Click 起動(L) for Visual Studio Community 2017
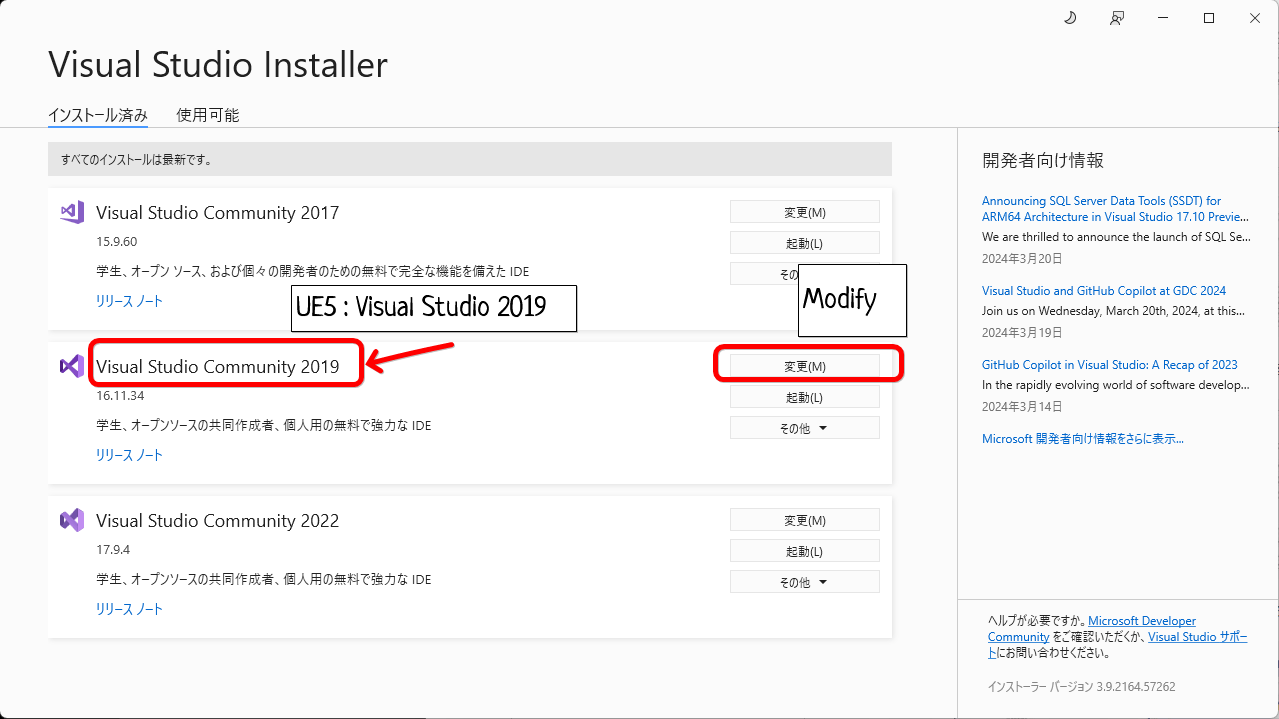This screenshot has width=1279, height=719. [805, 243]
